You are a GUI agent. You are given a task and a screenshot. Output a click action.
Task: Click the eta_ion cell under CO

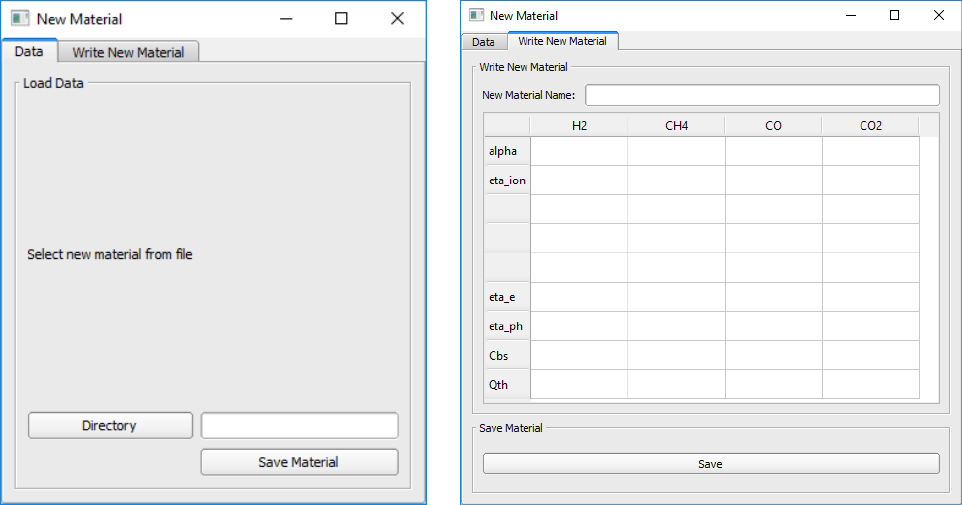774,180
